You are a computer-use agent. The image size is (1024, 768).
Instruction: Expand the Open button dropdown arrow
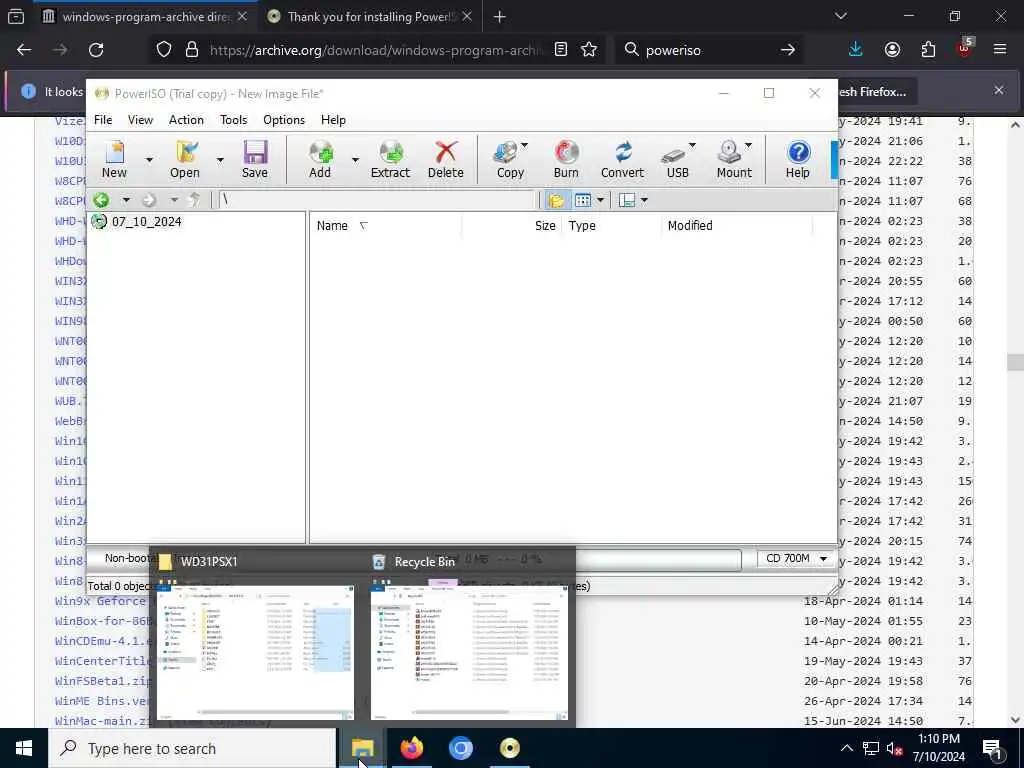point(220,159)
